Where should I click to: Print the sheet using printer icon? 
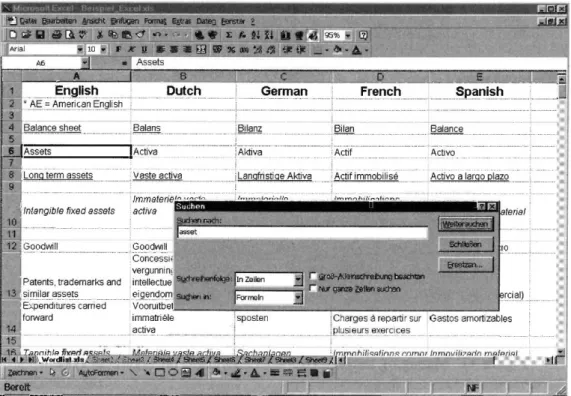click(x=56, y=35)
